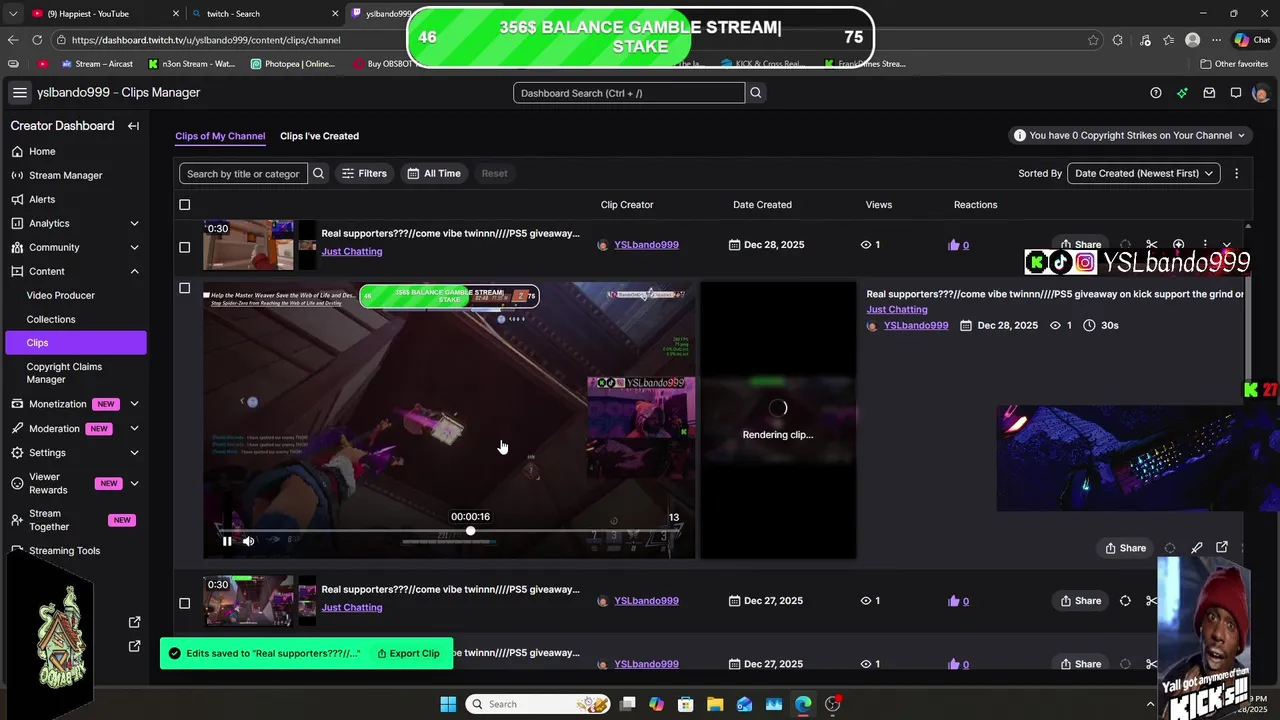Switch to Clips of My Channel tab

(220, 136)
